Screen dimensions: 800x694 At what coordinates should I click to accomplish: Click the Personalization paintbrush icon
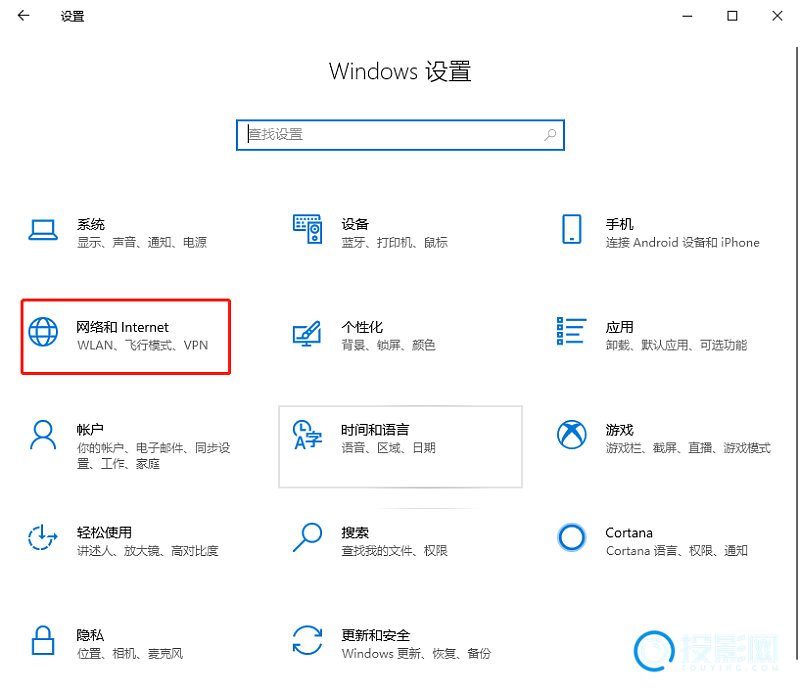(307, 332)
